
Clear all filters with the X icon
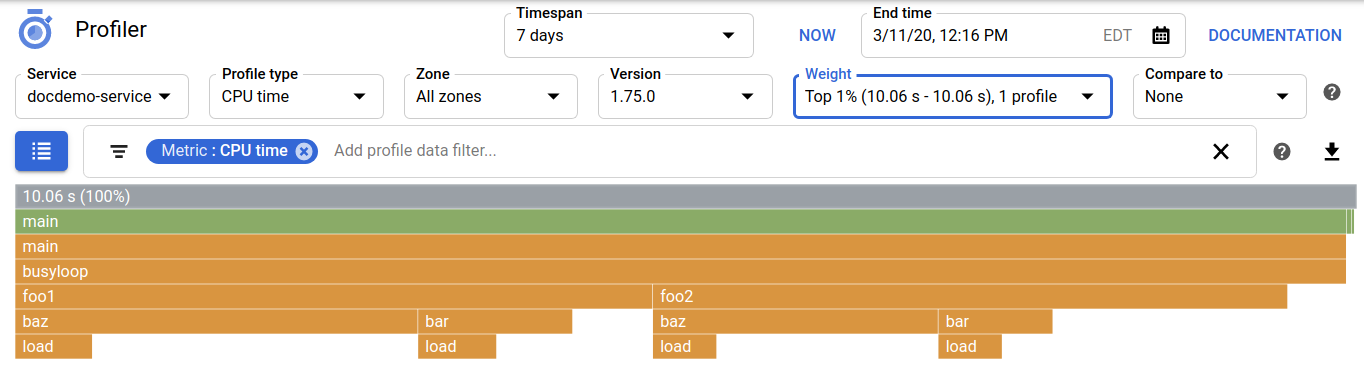coord(1220,152)
